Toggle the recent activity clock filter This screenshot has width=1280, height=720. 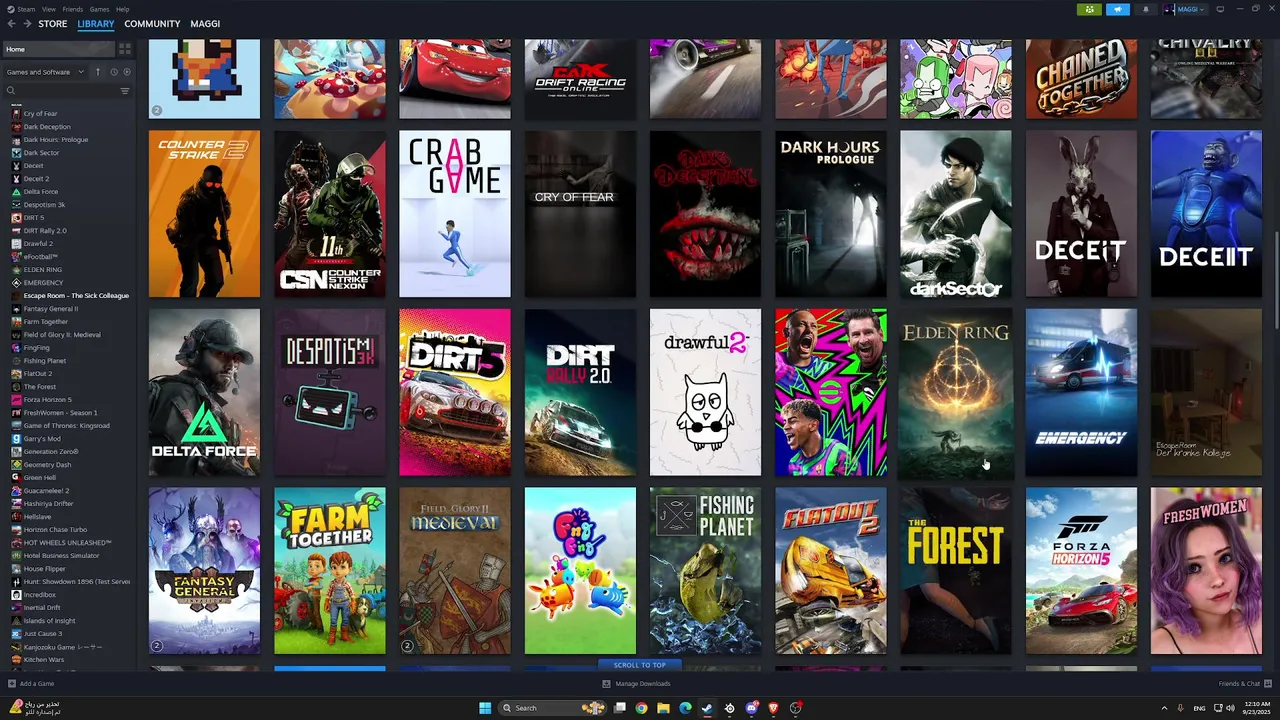(114, 72)
